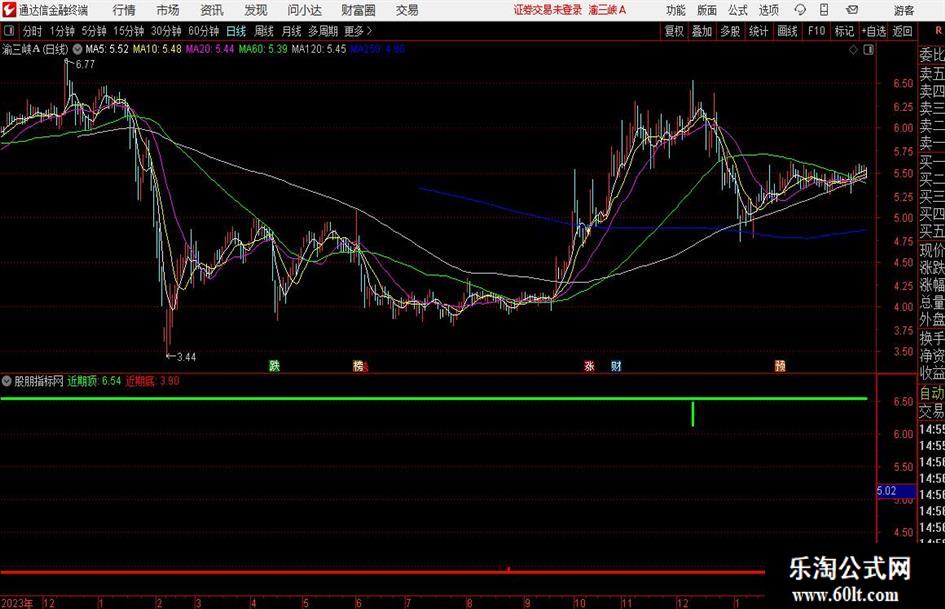The height and width of the screenshot is (609, 945).
Task: Select the 日线 daily period tab
Action: pyautogui.click(x=236, y=31)
